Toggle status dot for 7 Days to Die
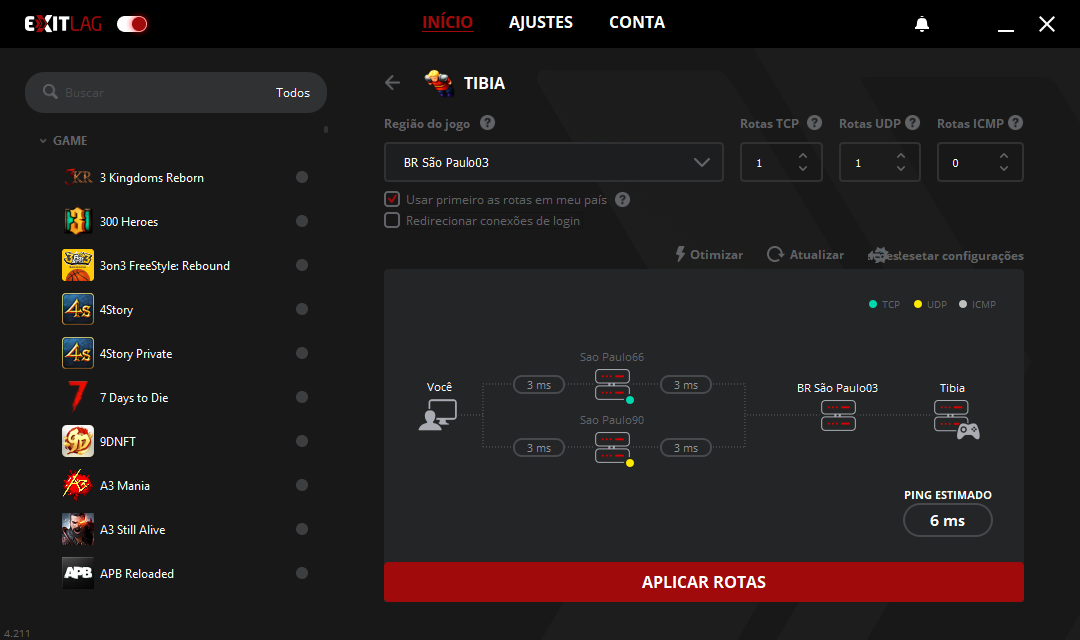This screenshot has width=1080, height=640. click(x=302, y=397)
